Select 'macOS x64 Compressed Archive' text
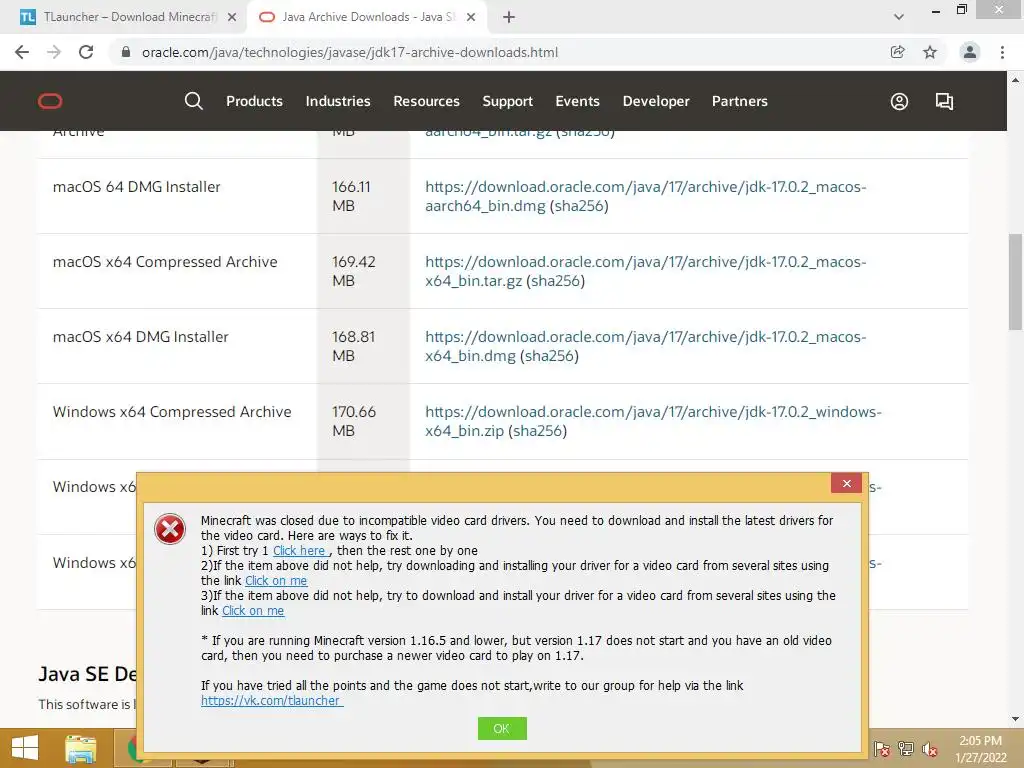This screenshot has height=768, width=1024. point(165,262)
